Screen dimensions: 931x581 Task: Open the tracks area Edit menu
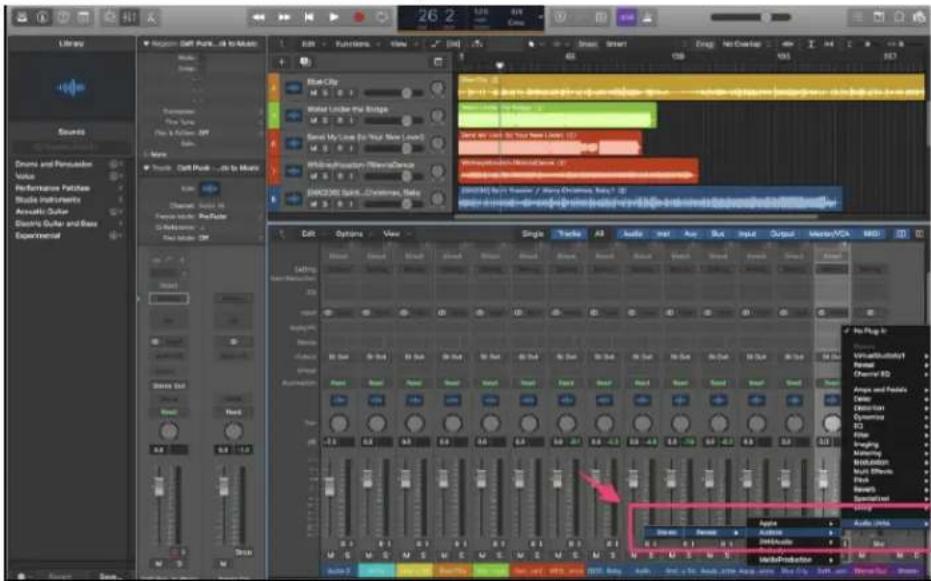click(x=308, y=44)
